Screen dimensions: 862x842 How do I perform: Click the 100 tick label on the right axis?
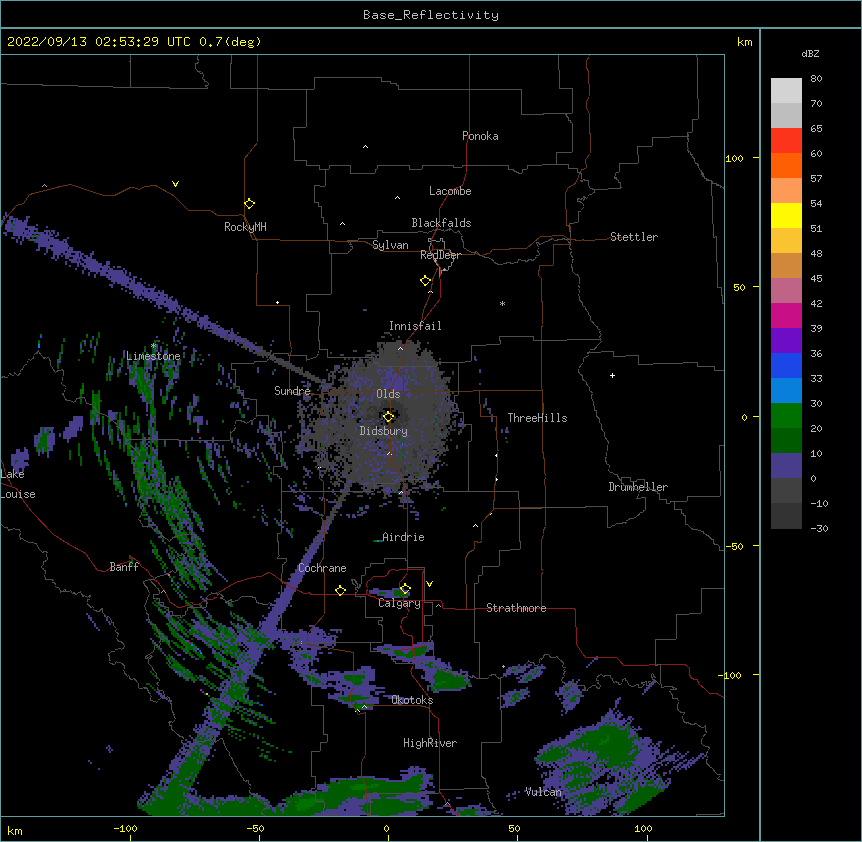[734, 158]
